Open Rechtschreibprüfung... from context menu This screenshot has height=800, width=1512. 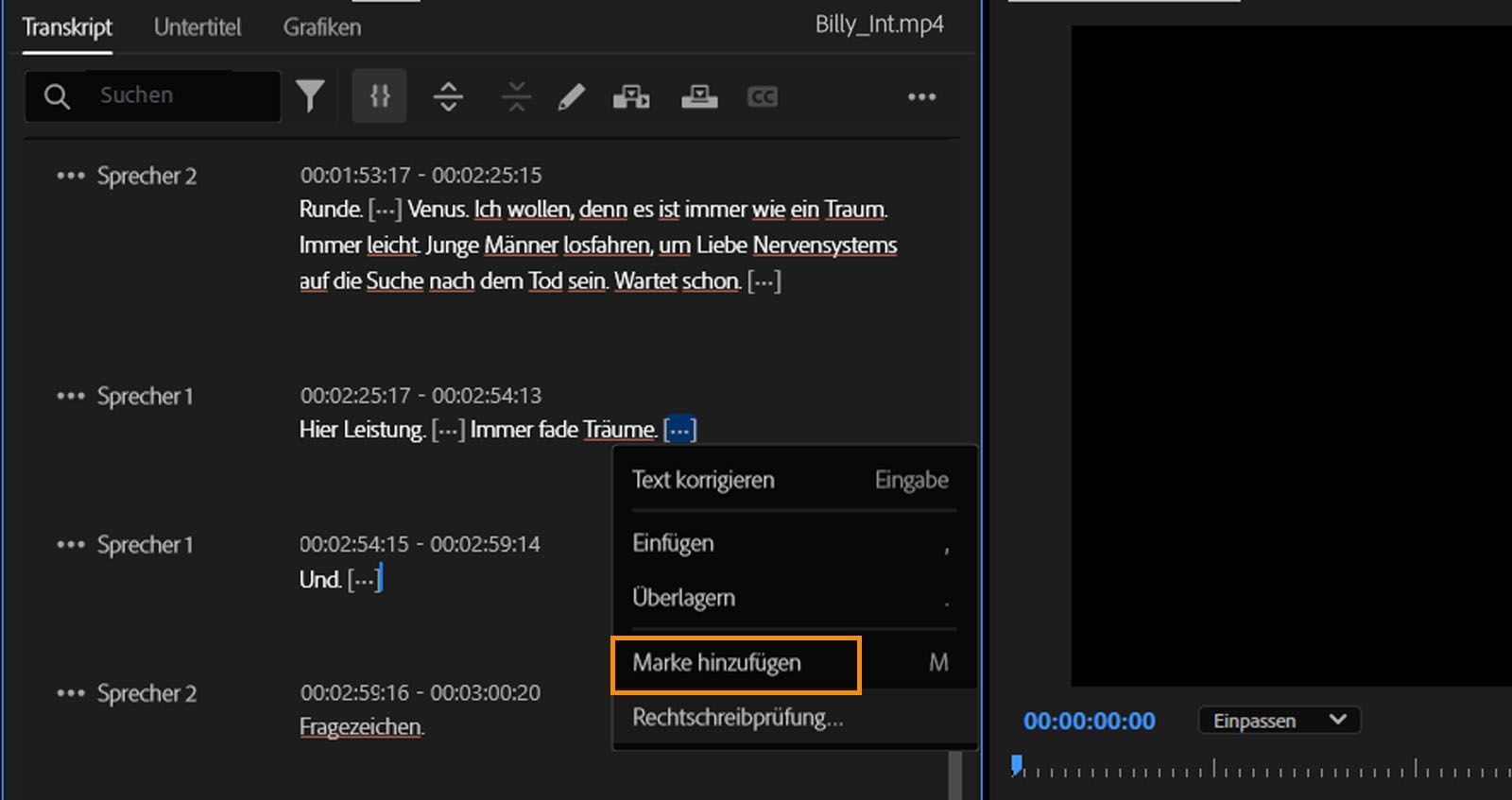pos(794,717)
